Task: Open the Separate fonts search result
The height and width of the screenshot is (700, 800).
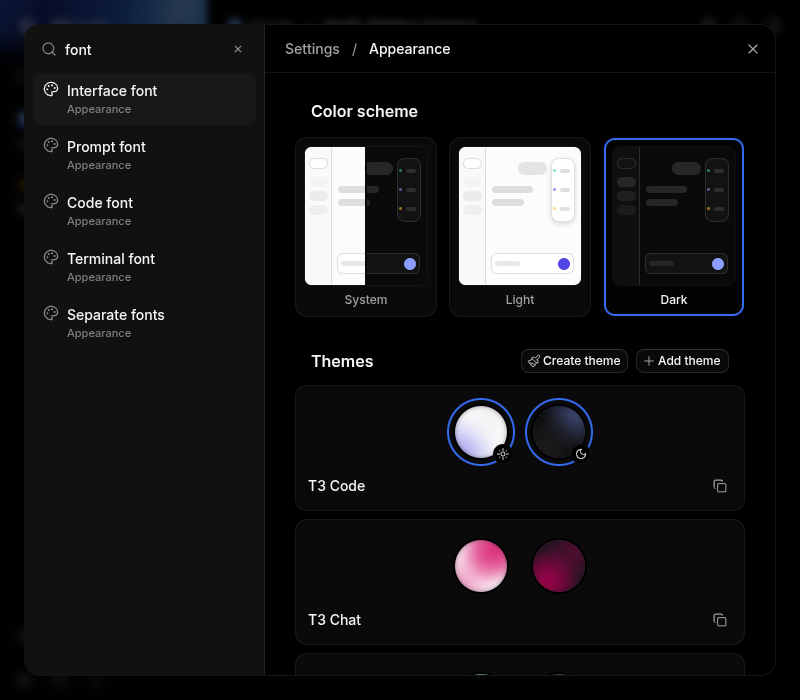Action: click(144, 323)
